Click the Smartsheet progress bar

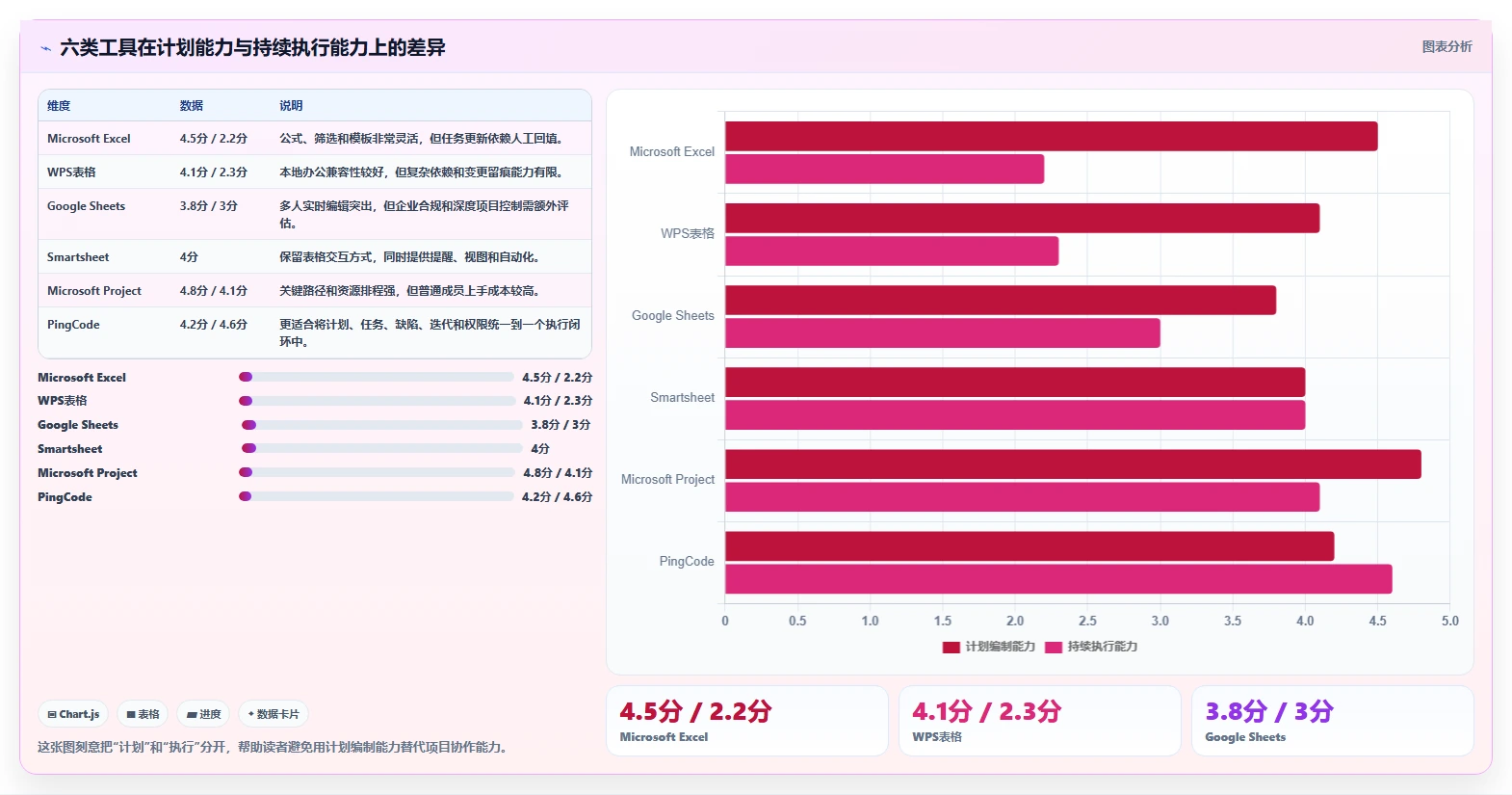(381, 448)
